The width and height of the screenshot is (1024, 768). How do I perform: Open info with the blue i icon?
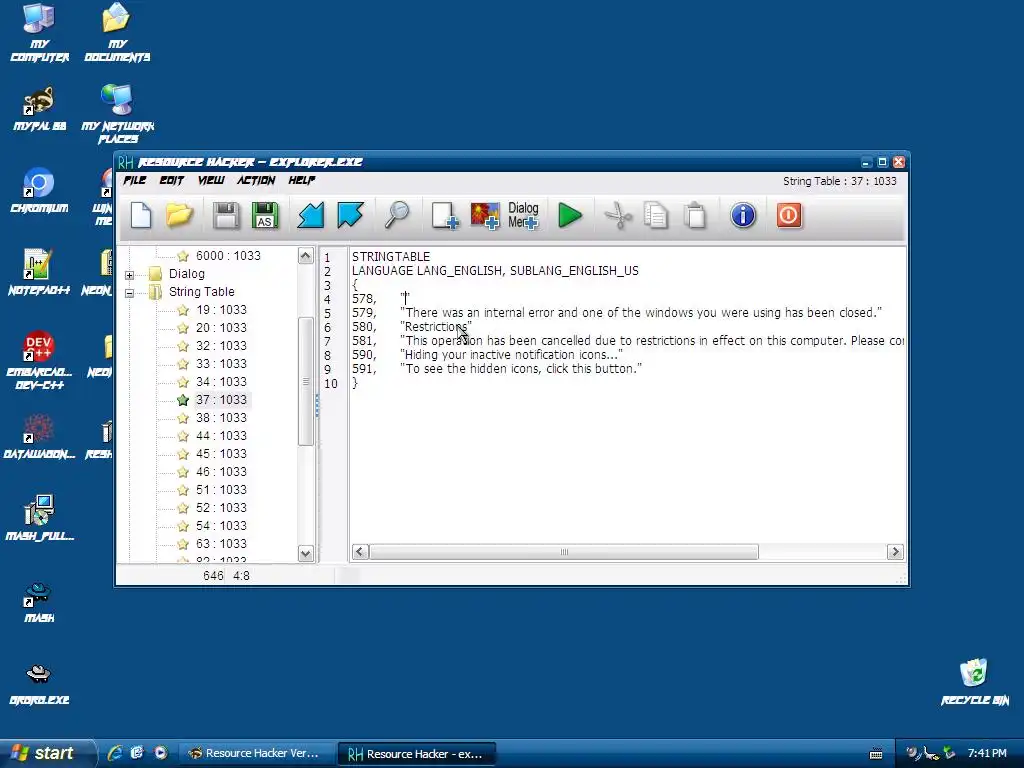pyautogui.click(x=743, y=215)
